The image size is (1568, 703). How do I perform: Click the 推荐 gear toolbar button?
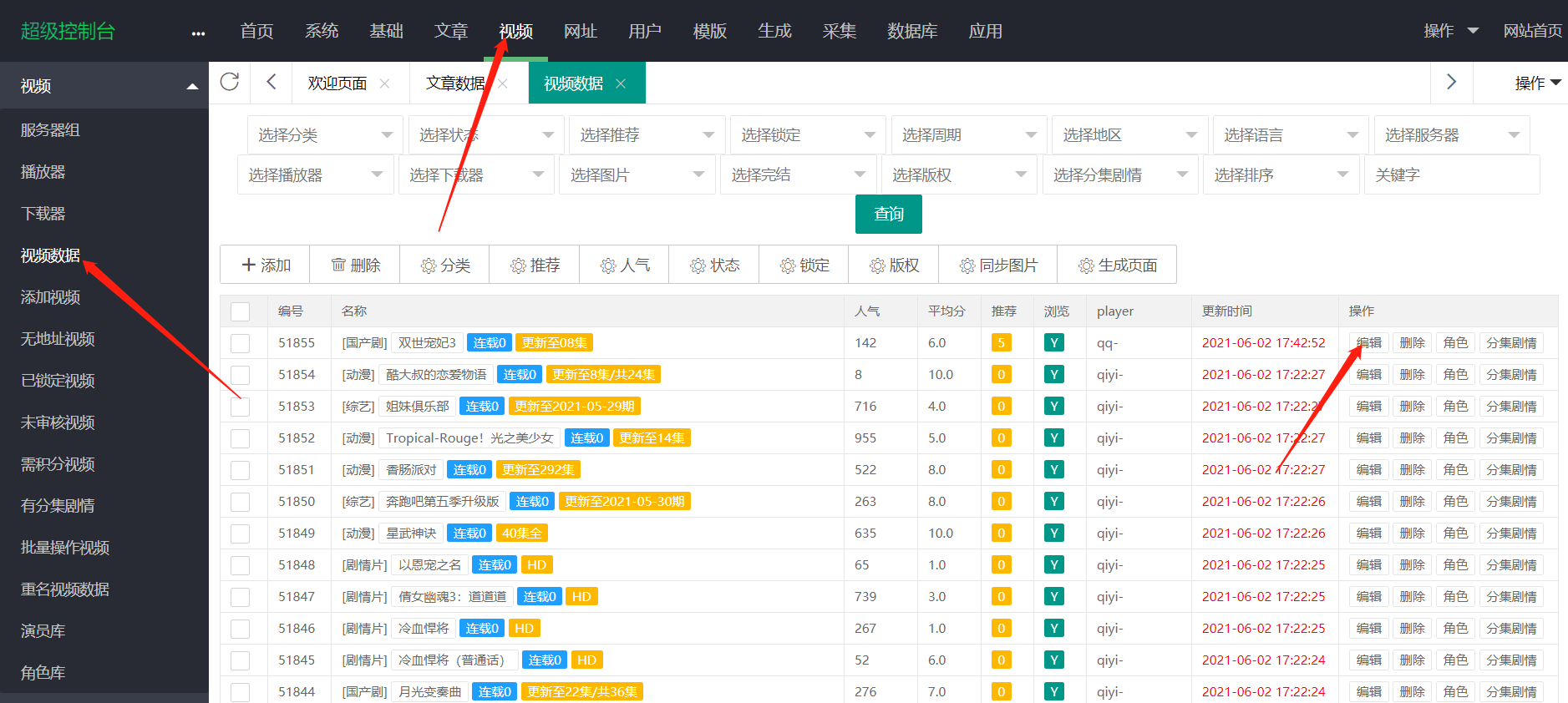tap(535, 265)
